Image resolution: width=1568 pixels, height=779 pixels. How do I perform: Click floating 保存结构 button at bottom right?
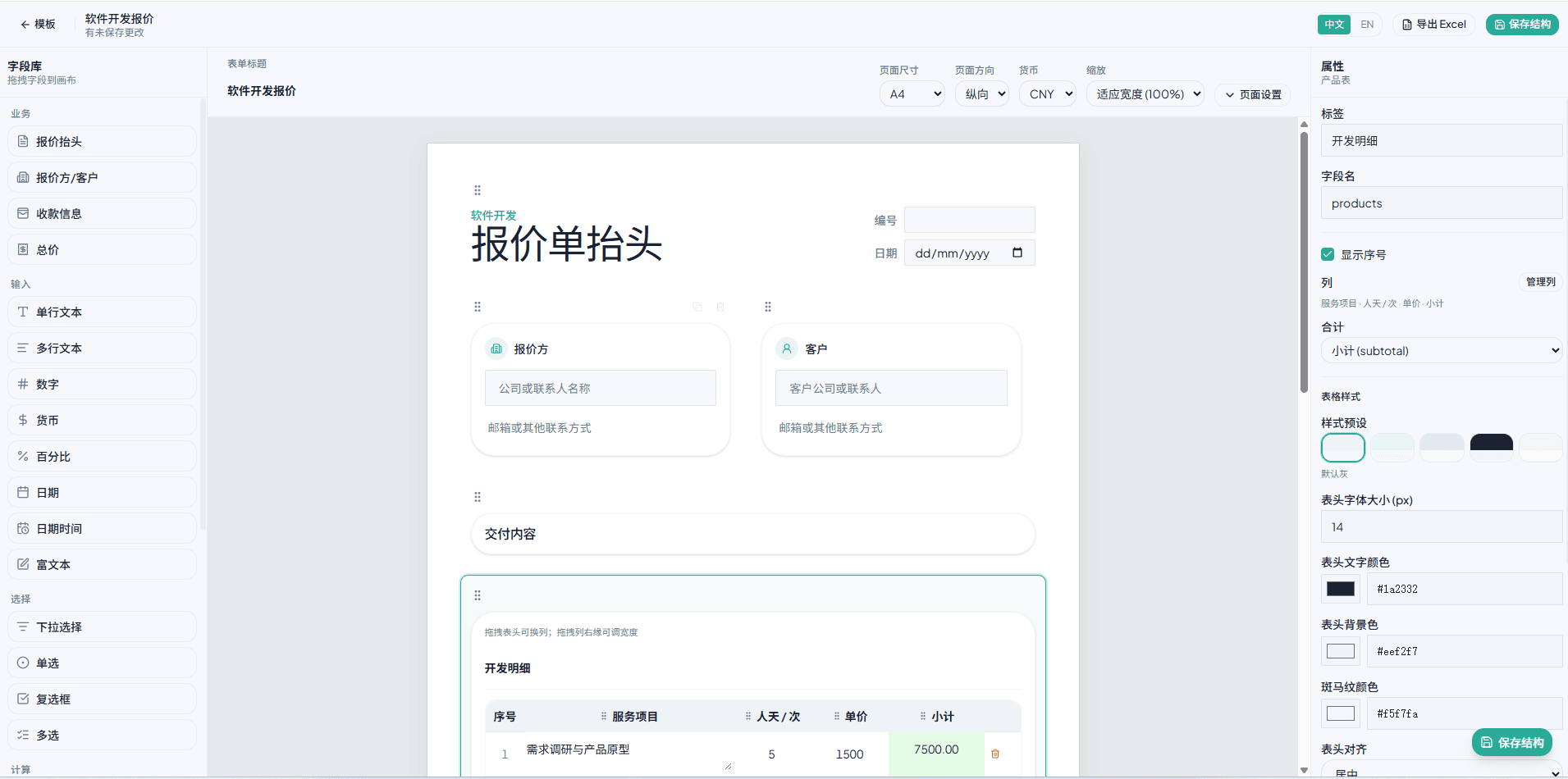click(x=1512, y=742)
